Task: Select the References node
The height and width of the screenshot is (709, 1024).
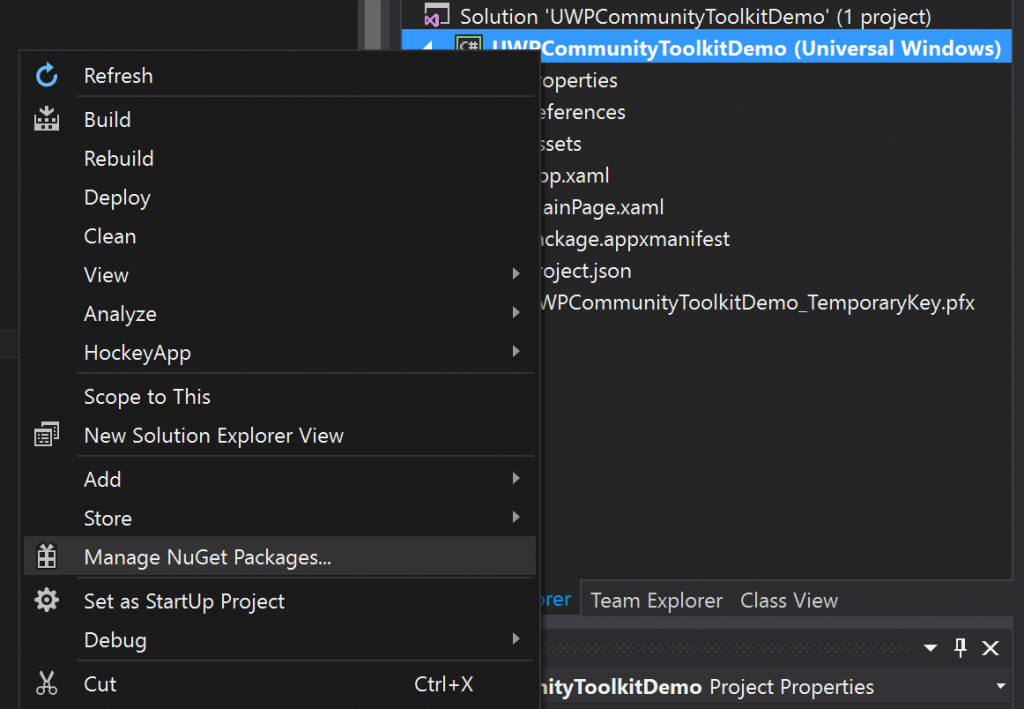Action: pos(583,112)
